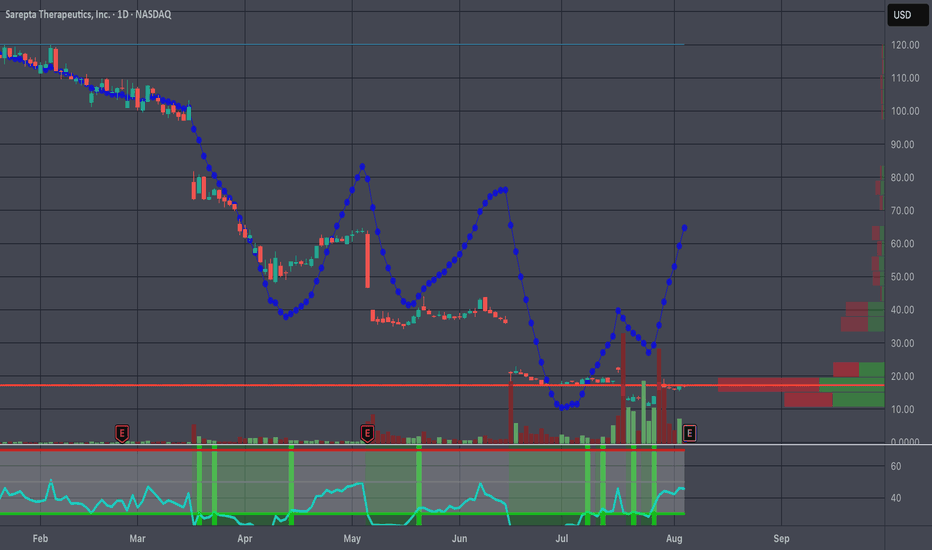
Task: Click the Jul date label
Action: [562, 539]
